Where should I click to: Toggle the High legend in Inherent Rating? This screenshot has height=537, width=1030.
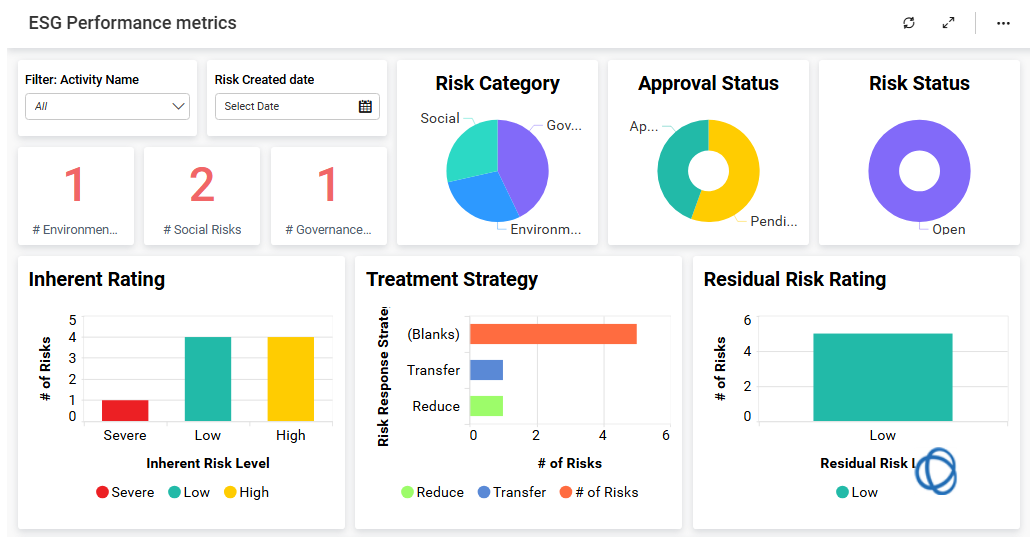point(245,492)
